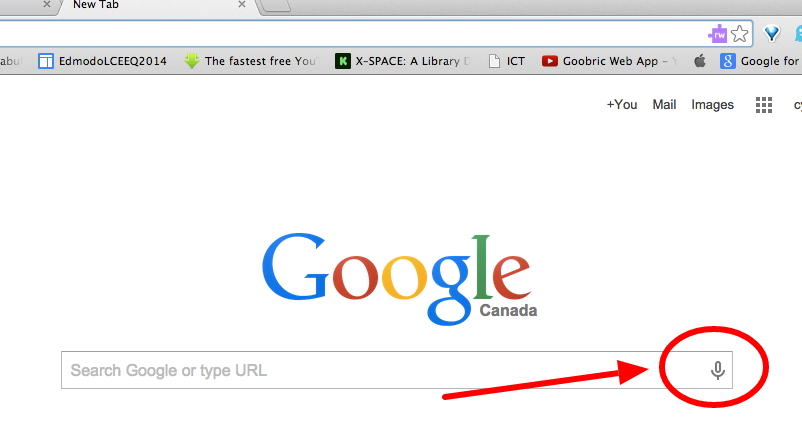Open the Apple logo bookmark

[x=700, y=61]
